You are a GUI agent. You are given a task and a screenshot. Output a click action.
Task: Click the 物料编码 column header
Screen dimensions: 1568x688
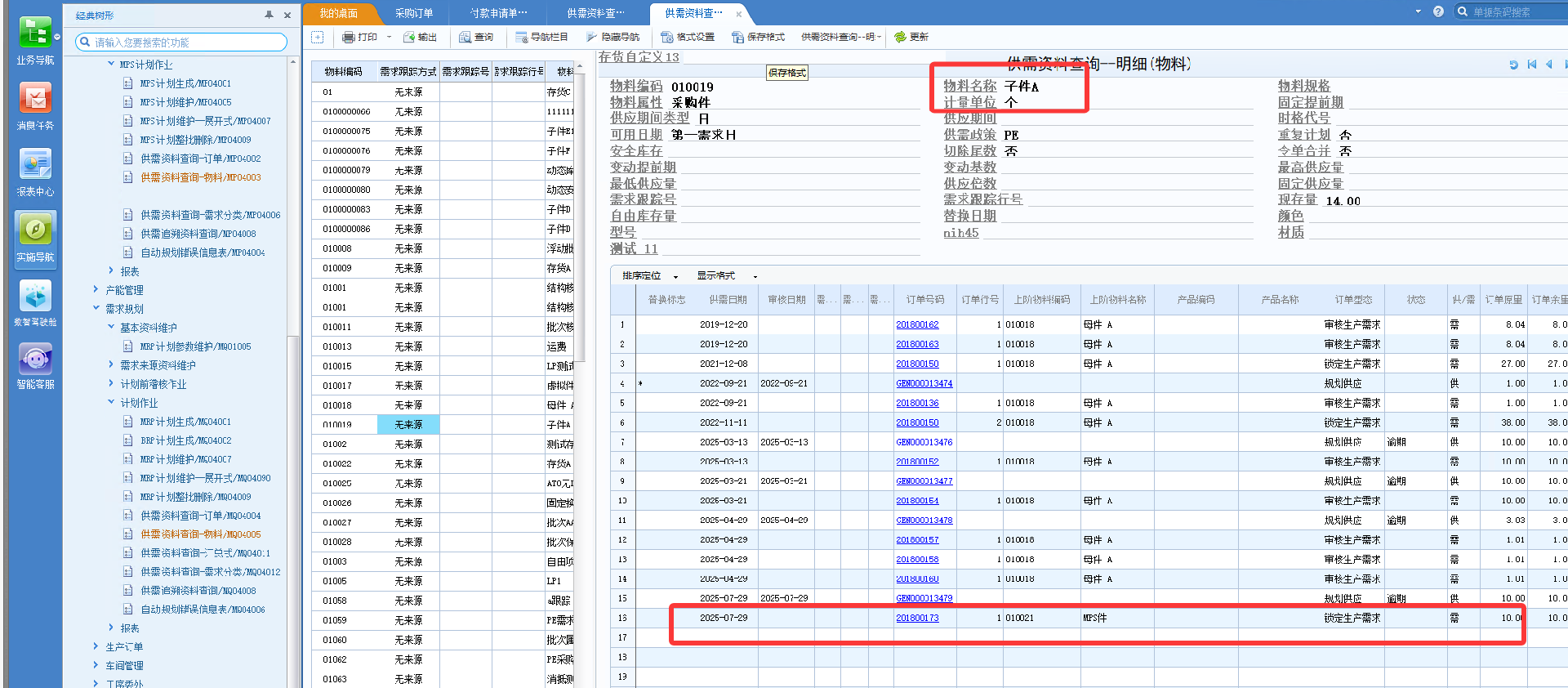point(344,72)
